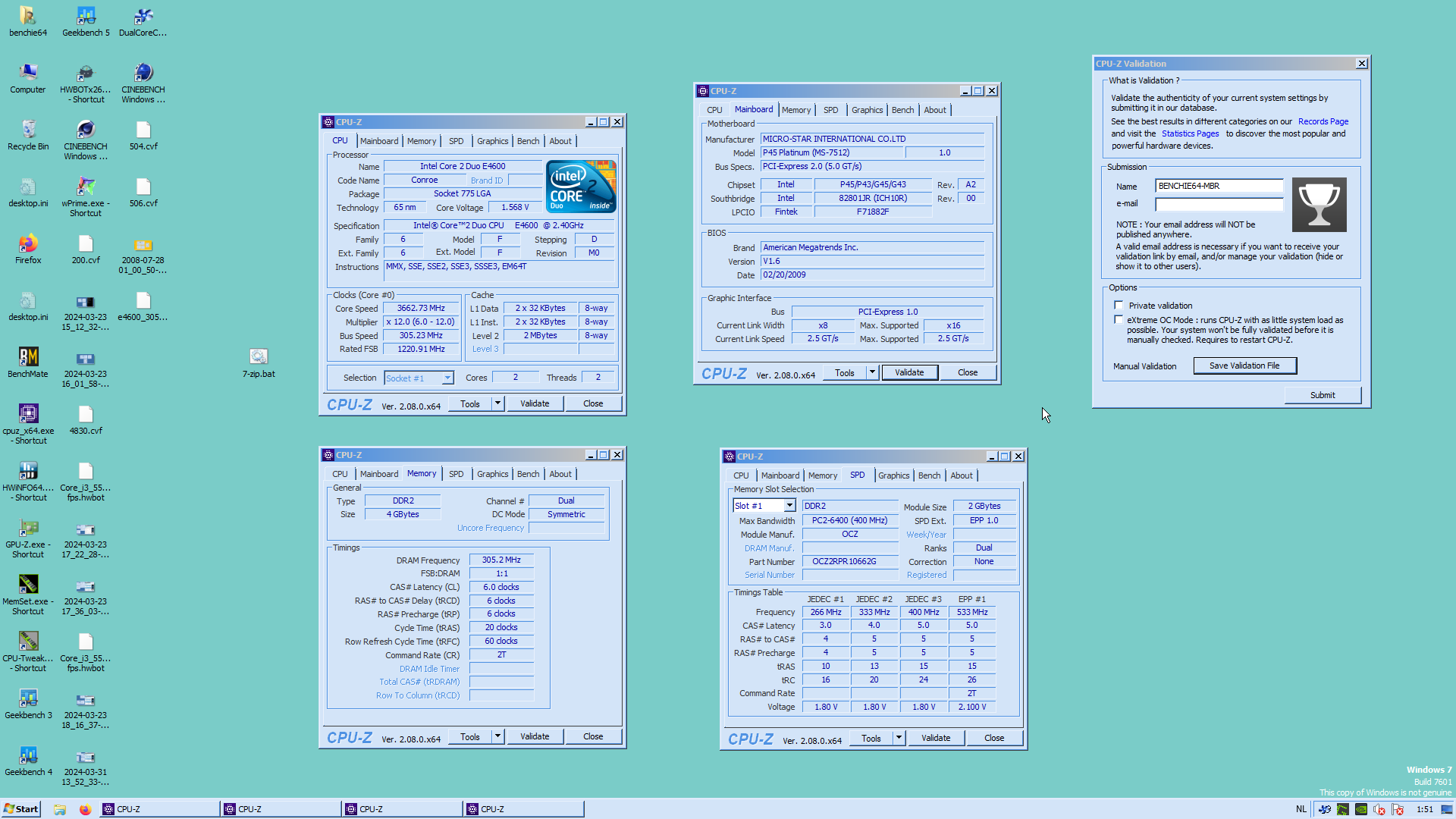The image size is (1456, 819).
Task: Enable Private validation checkbox
Action: pyautogui.click(x=1119, y=305)
